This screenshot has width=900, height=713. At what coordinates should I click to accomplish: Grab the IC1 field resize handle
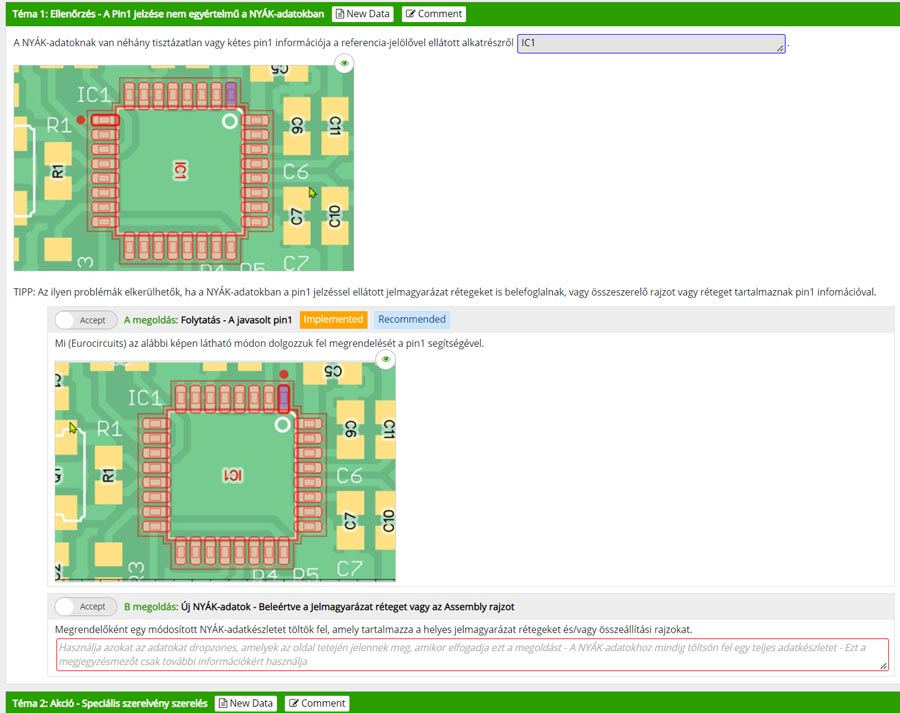tap(780, 49)
